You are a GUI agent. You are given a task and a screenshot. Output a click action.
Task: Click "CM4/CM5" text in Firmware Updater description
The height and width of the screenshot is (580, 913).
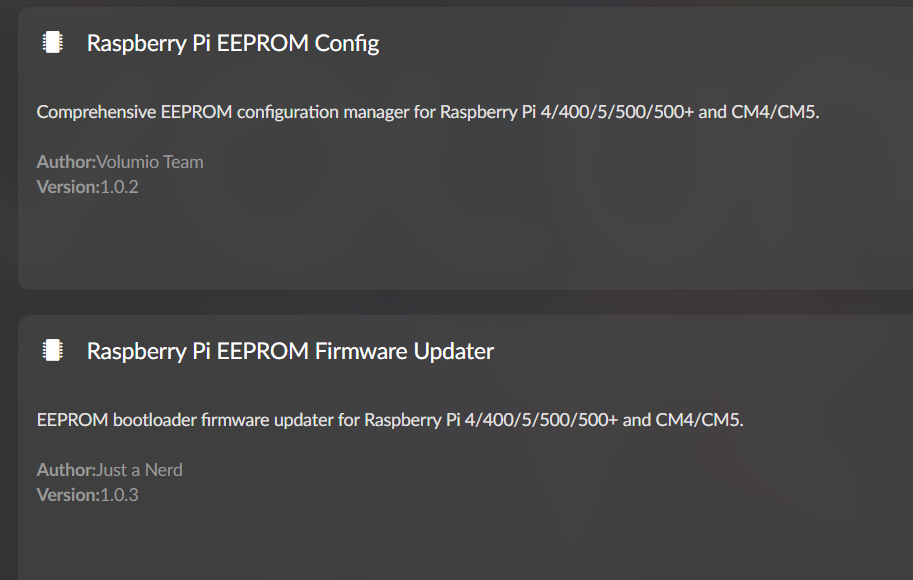[698, 420]
